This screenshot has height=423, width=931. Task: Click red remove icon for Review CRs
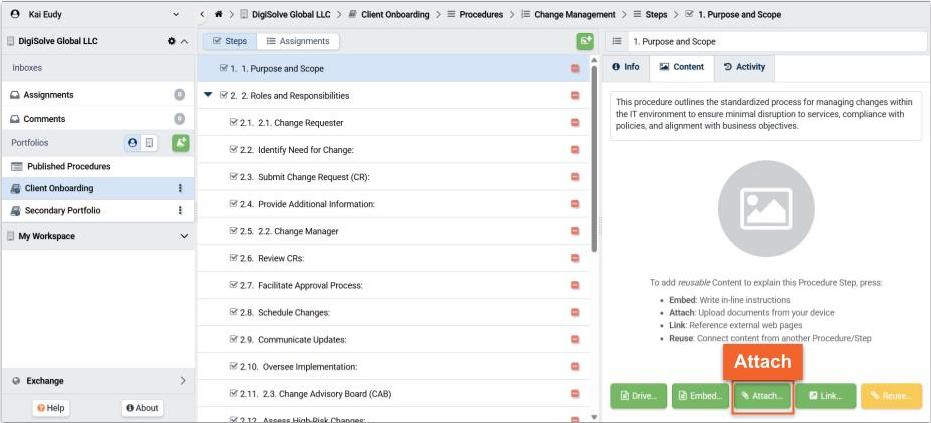[575, 259]
